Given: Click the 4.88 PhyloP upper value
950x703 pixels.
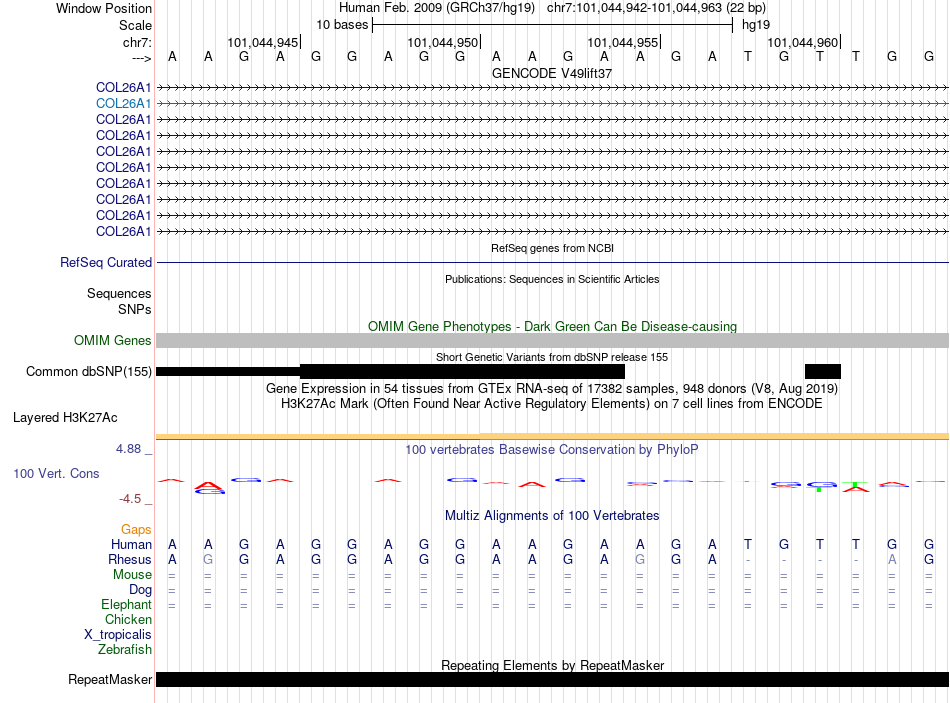Looking at the screenshot, I should coord(128,449).
